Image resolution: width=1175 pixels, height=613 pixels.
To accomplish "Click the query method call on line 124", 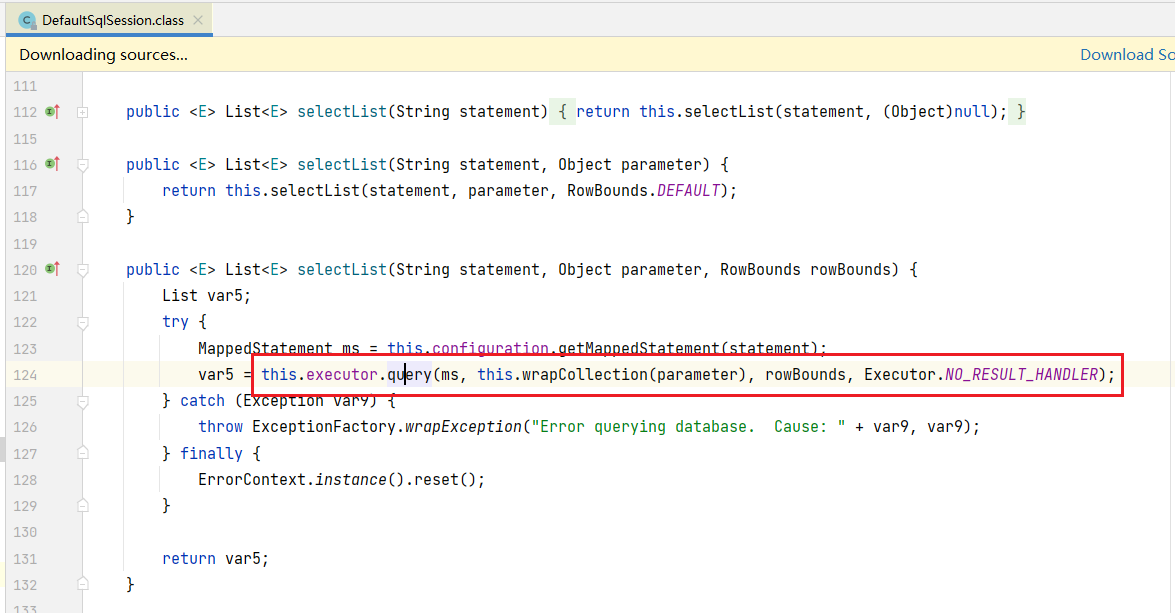I will pos(409,375).
